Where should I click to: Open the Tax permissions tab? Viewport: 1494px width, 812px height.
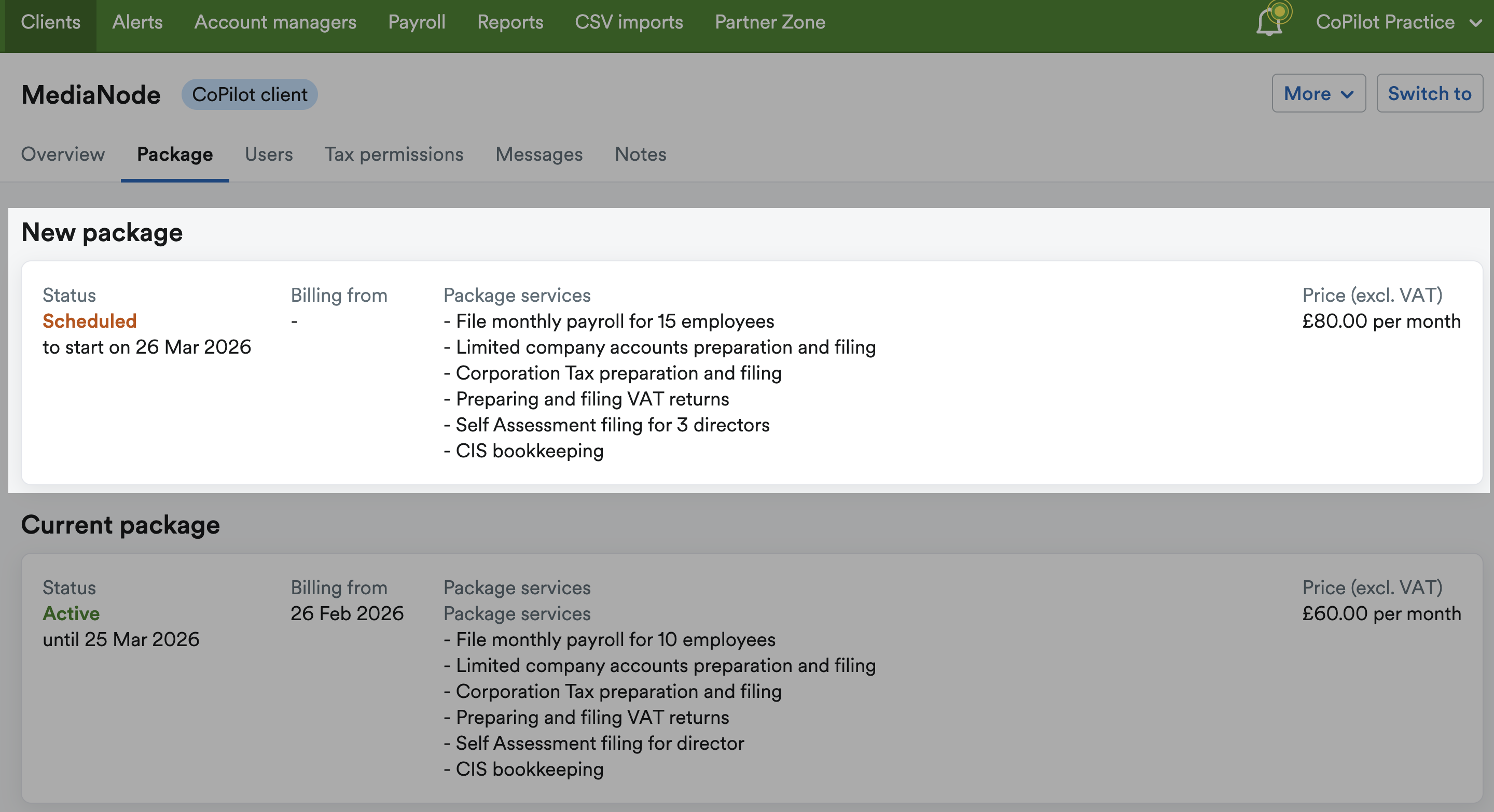[394, 154]
